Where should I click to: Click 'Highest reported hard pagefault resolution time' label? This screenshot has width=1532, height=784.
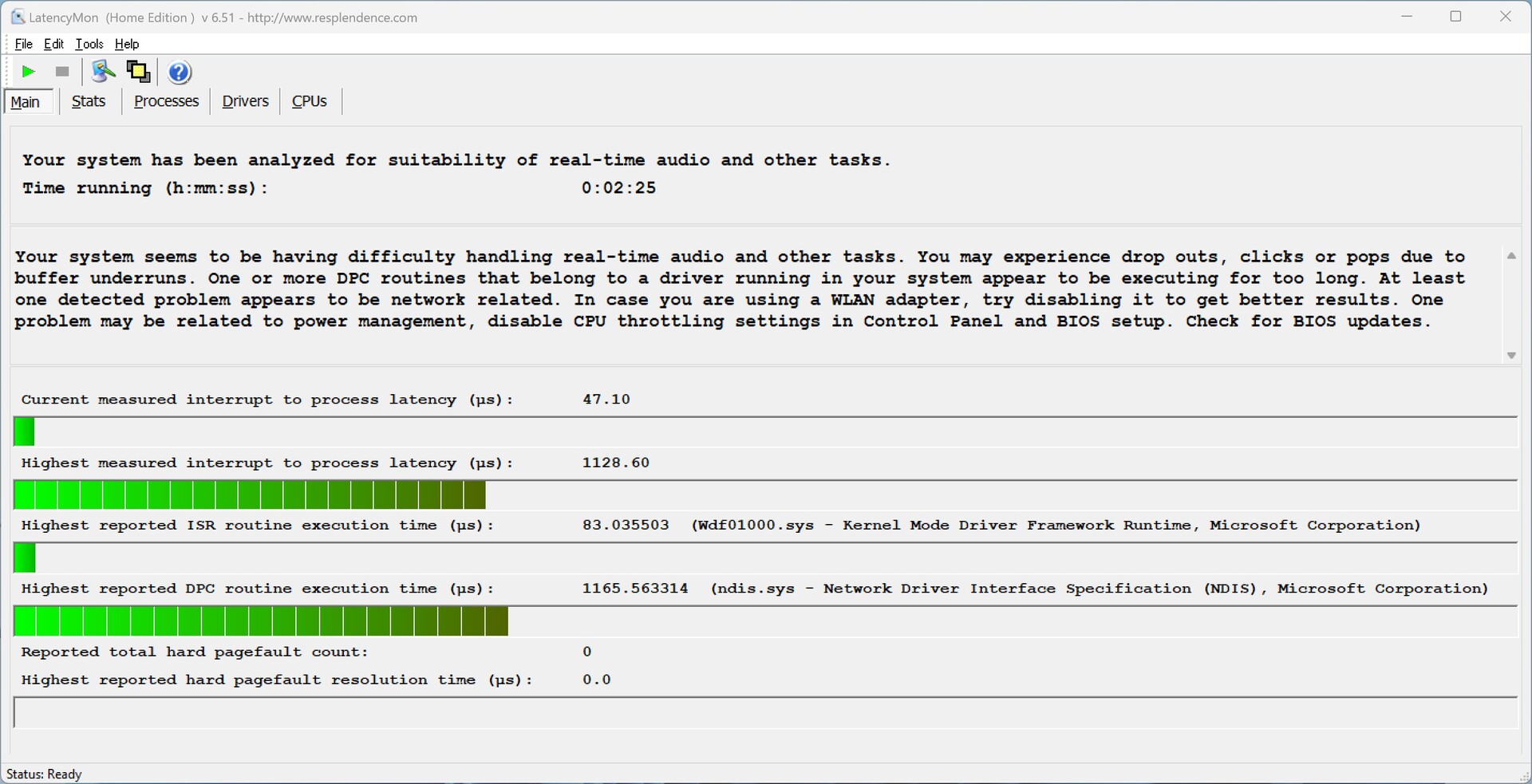[x=277, y=680]
